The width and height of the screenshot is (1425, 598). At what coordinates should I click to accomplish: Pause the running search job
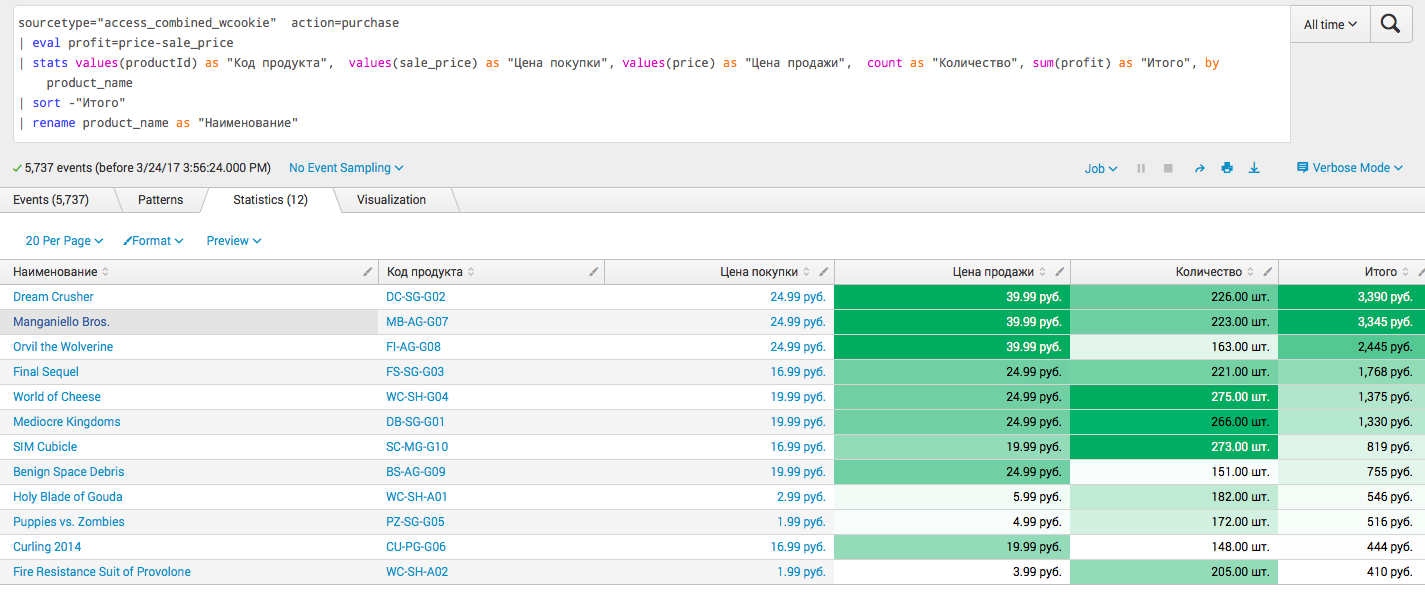pyautogui.click(x=1140, y=168)
